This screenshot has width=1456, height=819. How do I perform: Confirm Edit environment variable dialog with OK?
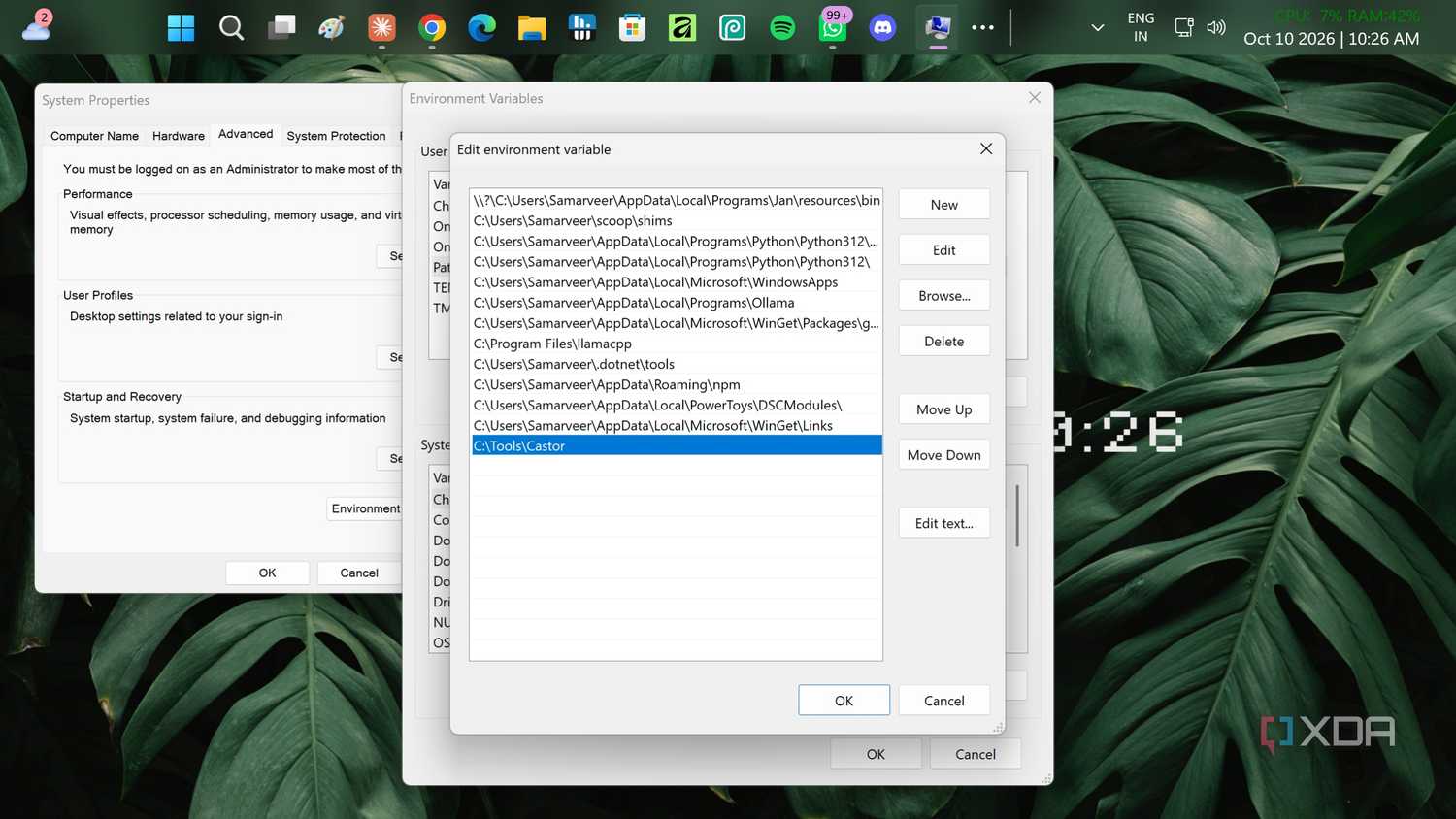tap(844, 701)
